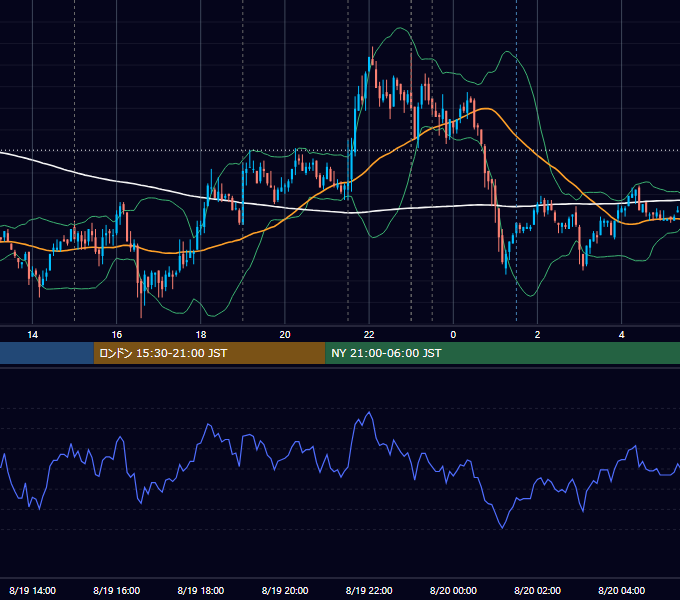Click the 8/20 02:00 date label
The width and height of the screenshot is (680, 600).
pos(537,590)
